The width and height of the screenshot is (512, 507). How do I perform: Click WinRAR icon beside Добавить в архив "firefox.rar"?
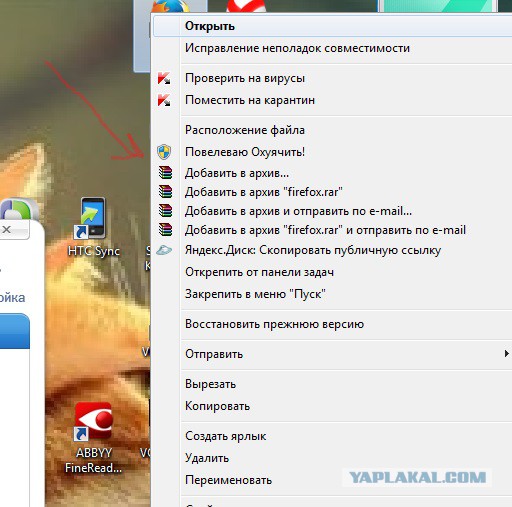point(165,192)
